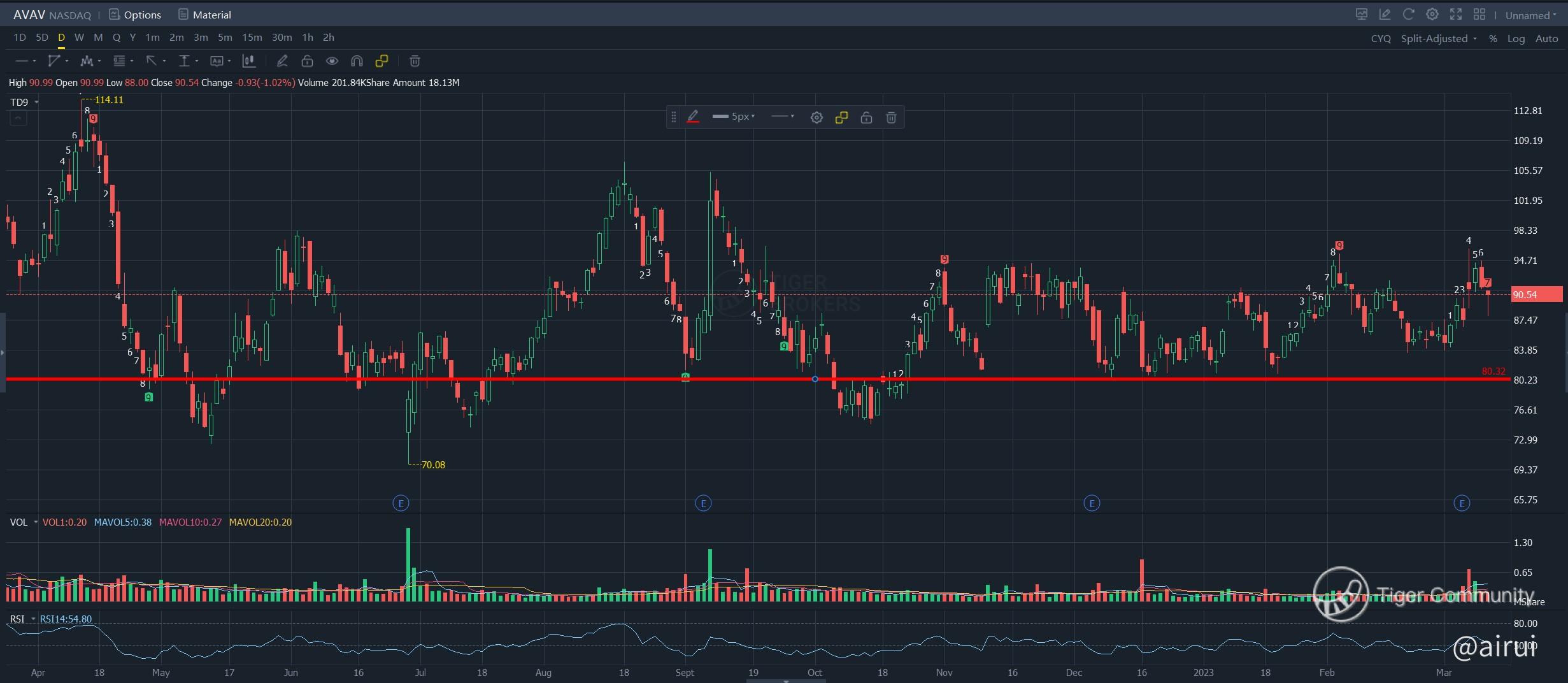Switch to the W weekly timeframe
1568x683 pixels.
coord(79,38)
